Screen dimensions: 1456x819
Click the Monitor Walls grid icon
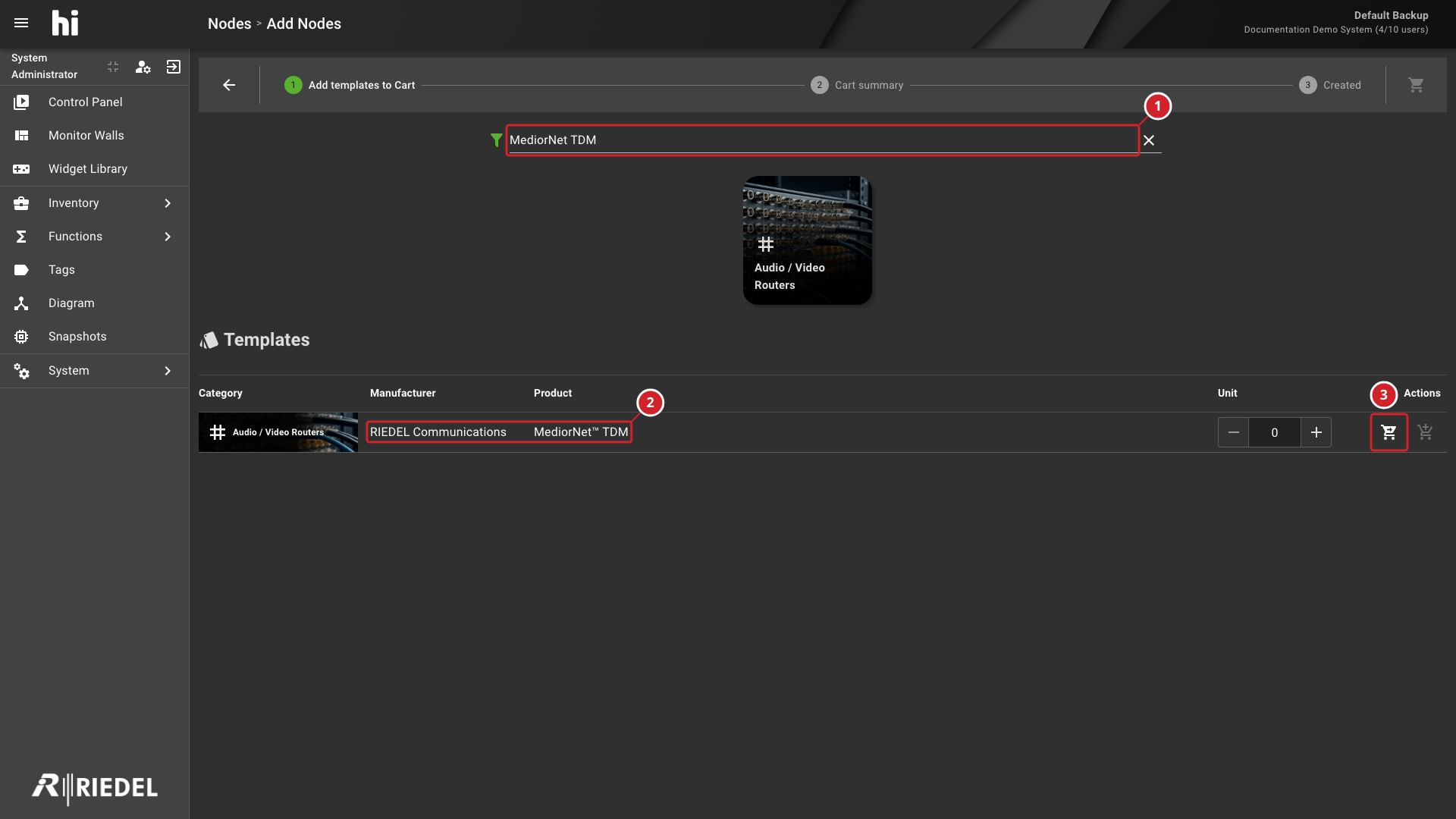point(21,136)
